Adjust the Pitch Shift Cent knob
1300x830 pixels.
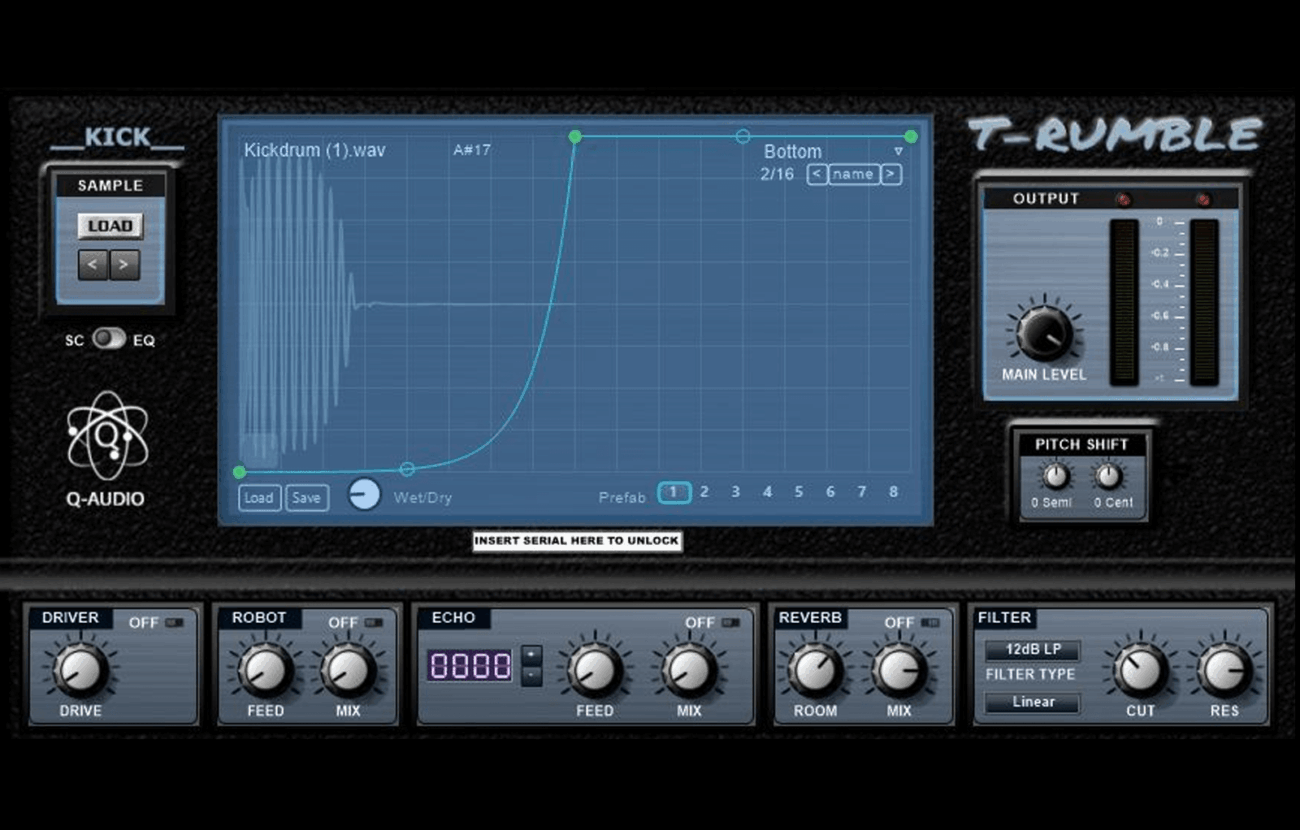point(1108,477)
